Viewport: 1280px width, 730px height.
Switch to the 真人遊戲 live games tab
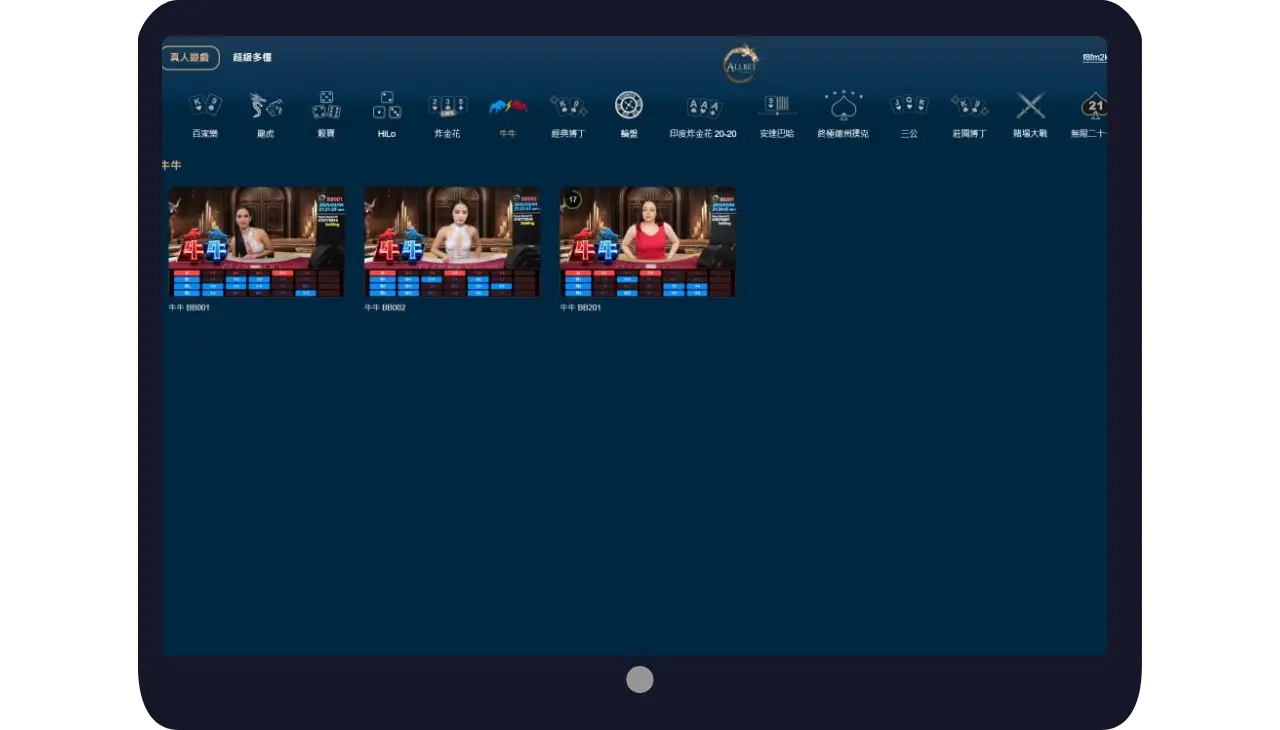[190, 58]
